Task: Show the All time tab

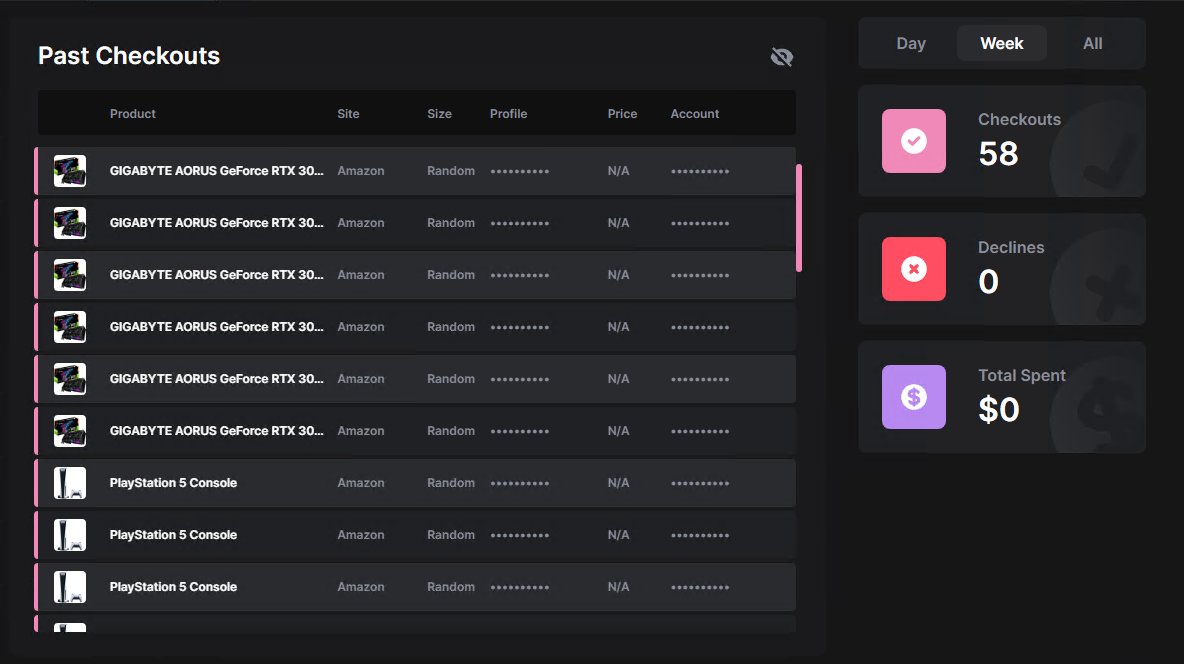Action: coord(1093,44)
